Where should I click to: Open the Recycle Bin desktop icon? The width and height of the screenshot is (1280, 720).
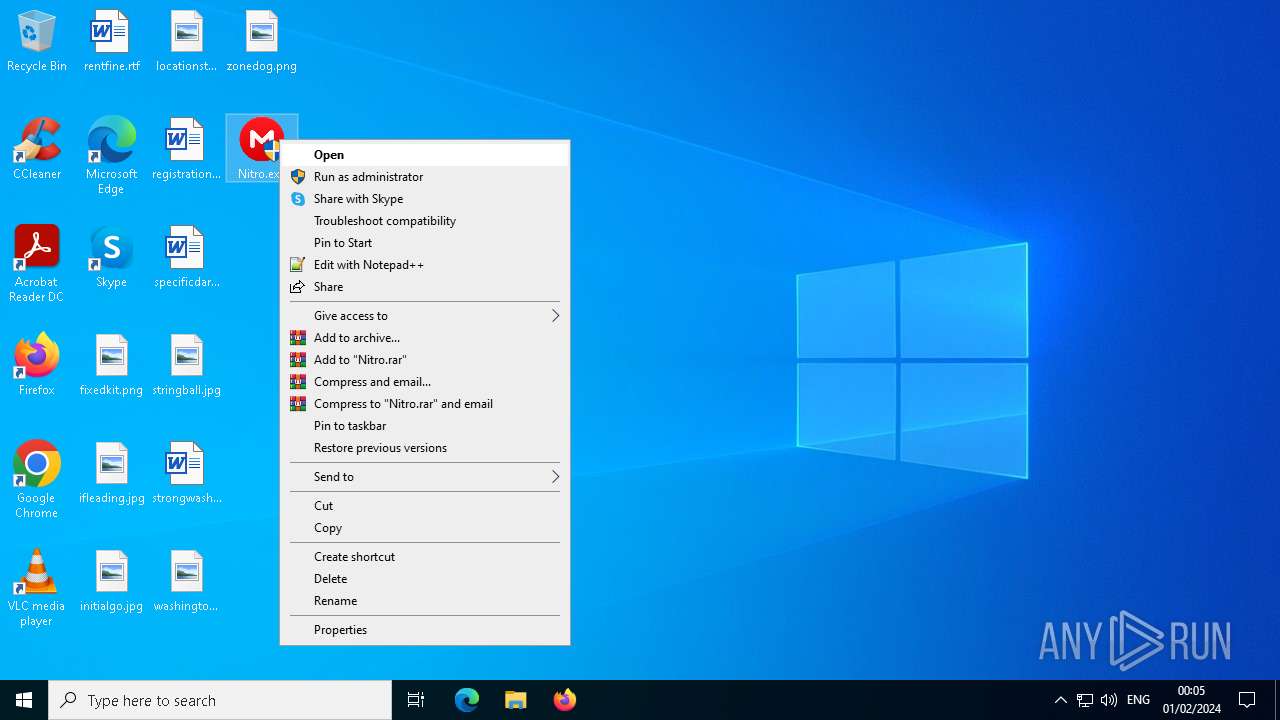(37, 42)
